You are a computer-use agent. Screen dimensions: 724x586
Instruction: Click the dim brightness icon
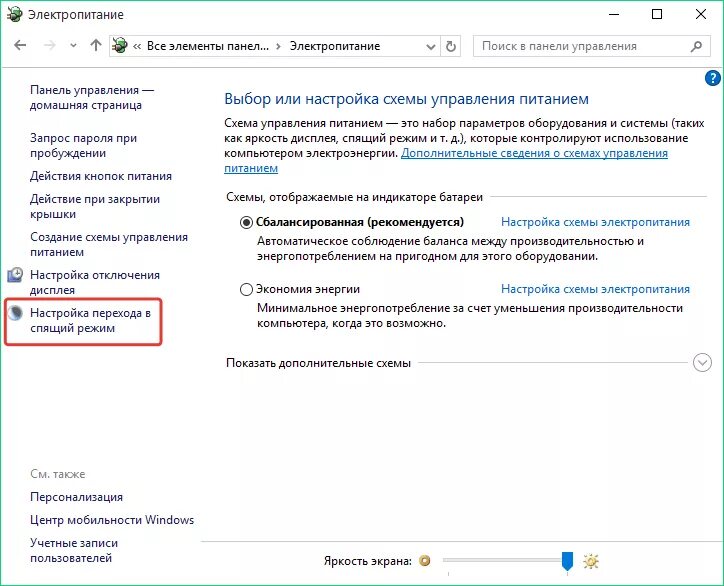(424, 561)
